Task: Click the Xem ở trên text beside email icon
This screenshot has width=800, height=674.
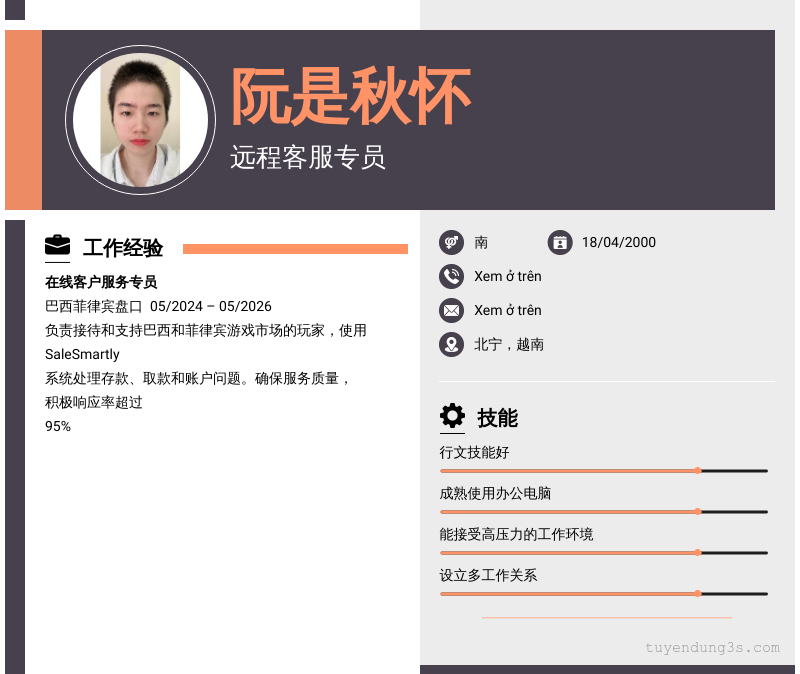Action: pyautogui.click(x=508, y=311)
